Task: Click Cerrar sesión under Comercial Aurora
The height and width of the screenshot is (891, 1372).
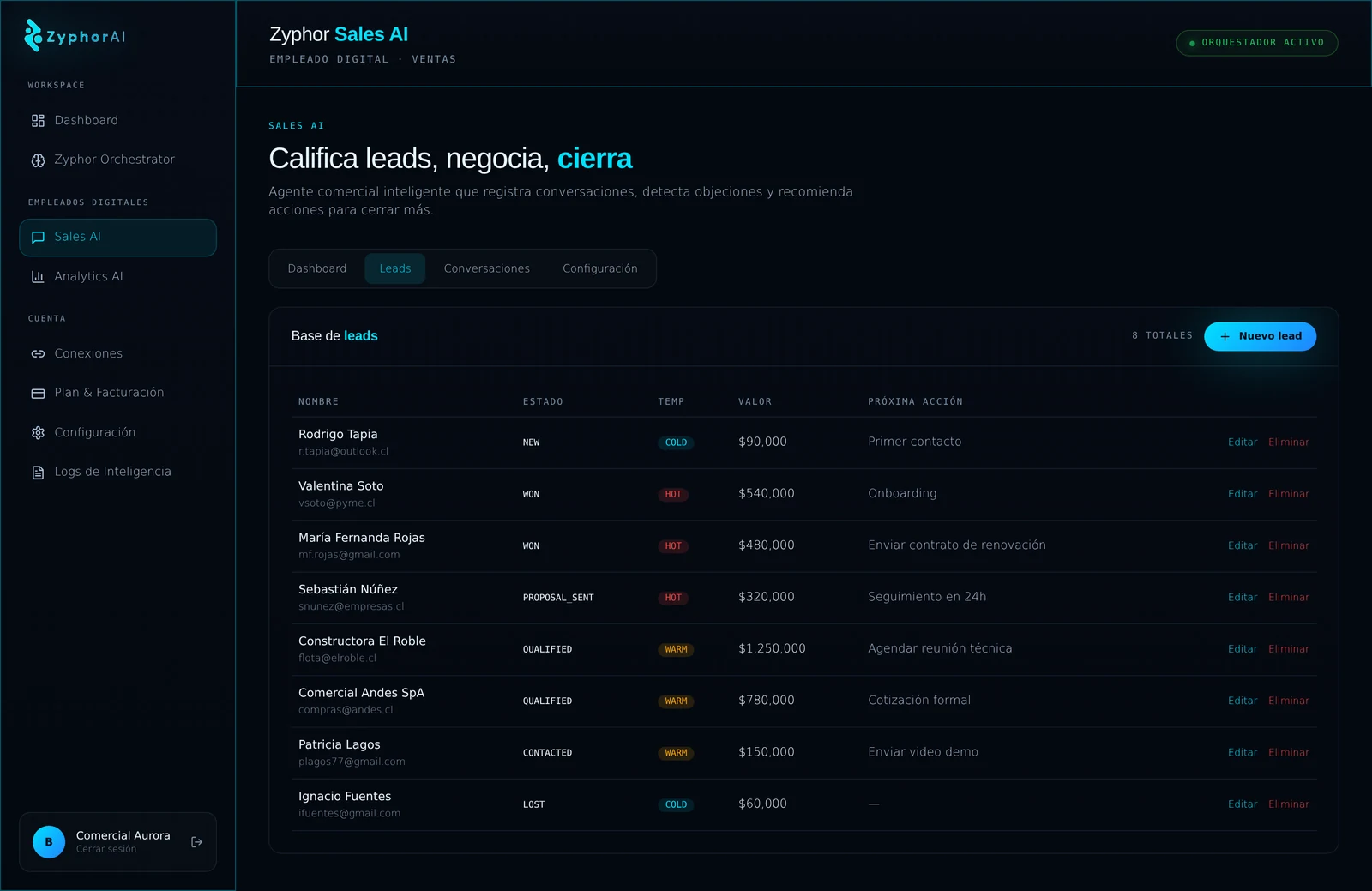Action: click(106, 849)
